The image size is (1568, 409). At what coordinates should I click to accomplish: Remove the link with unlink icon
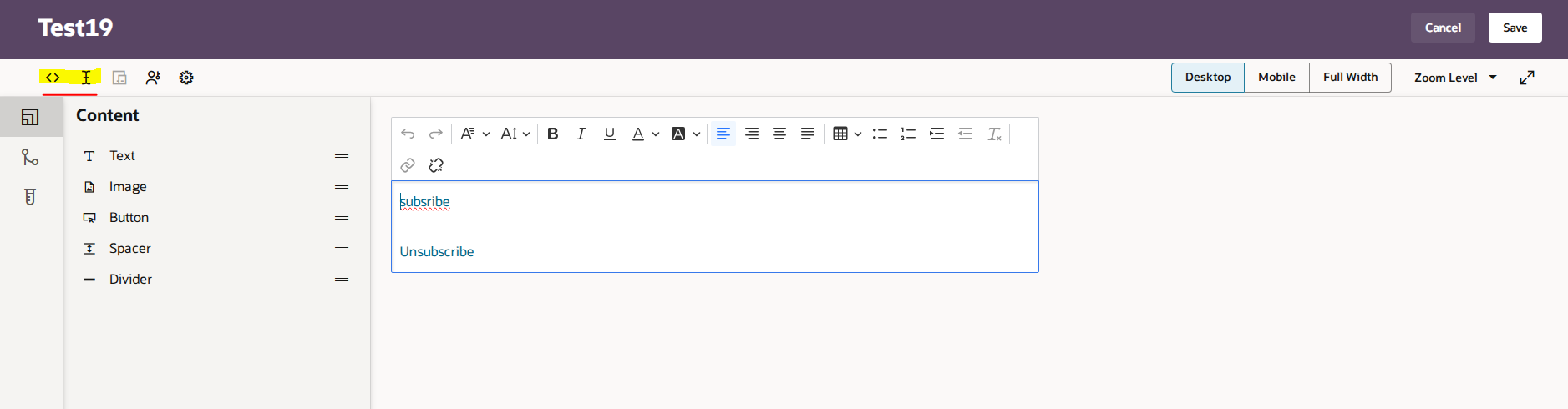436,165
